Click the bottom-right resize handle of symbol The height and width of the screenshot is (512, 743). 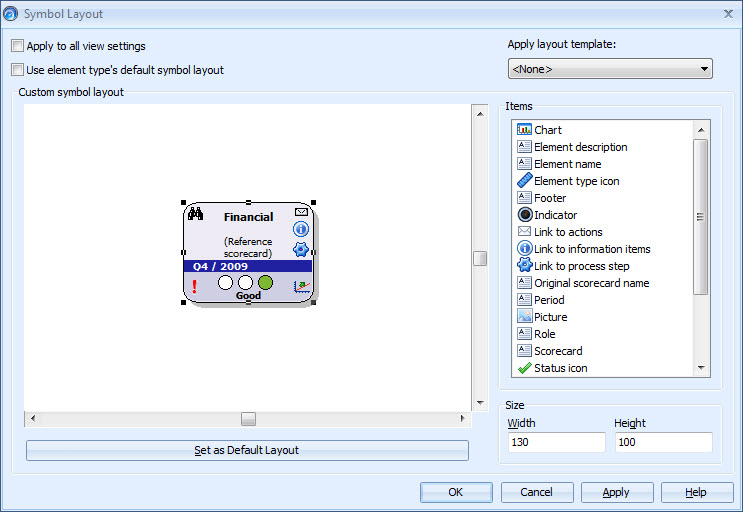(313, 302)
